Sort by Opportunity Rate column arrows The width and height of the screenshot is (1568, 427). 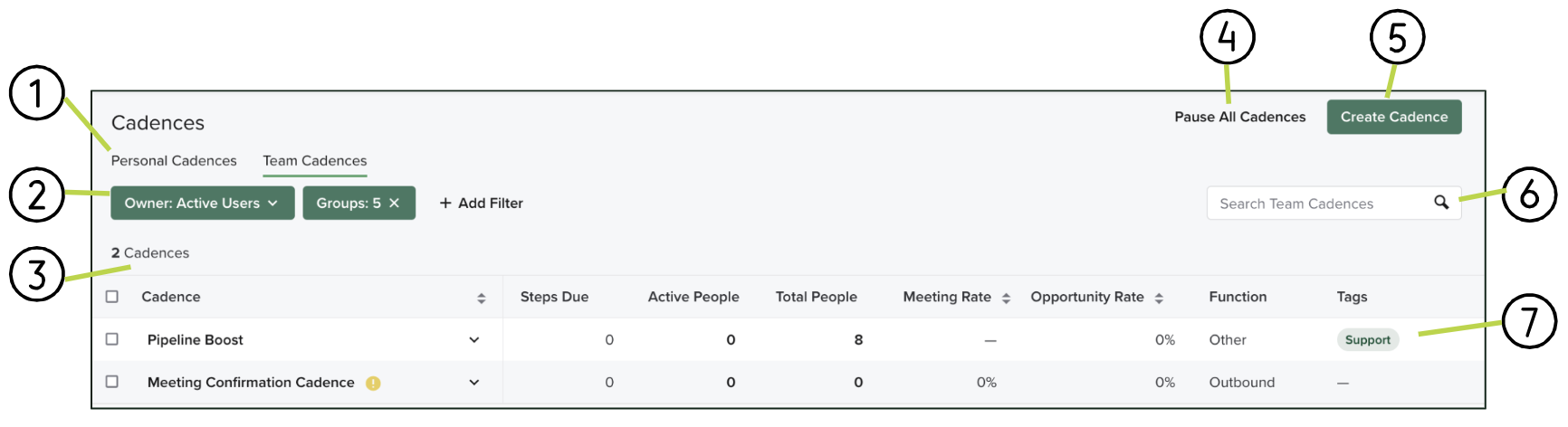[1159, 298]
